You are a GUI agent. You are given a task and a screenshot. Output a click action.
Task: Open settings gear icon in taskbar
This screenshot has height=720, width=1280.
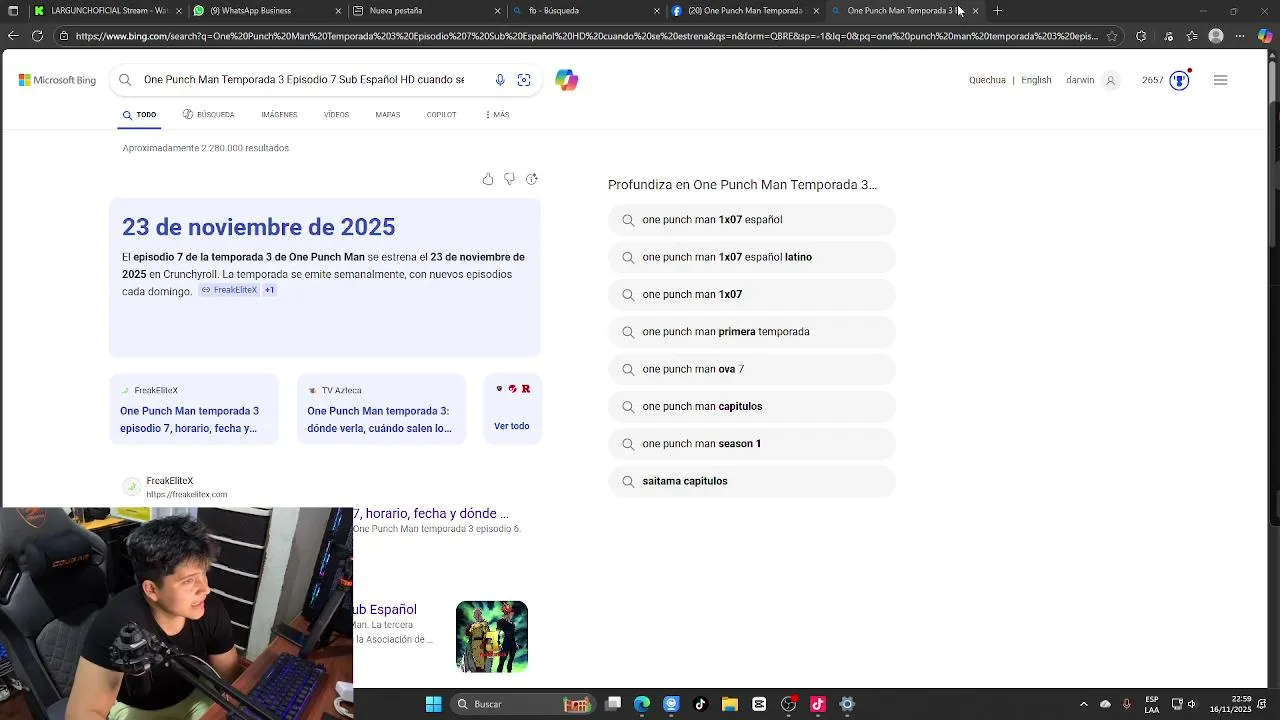[847, 704]
